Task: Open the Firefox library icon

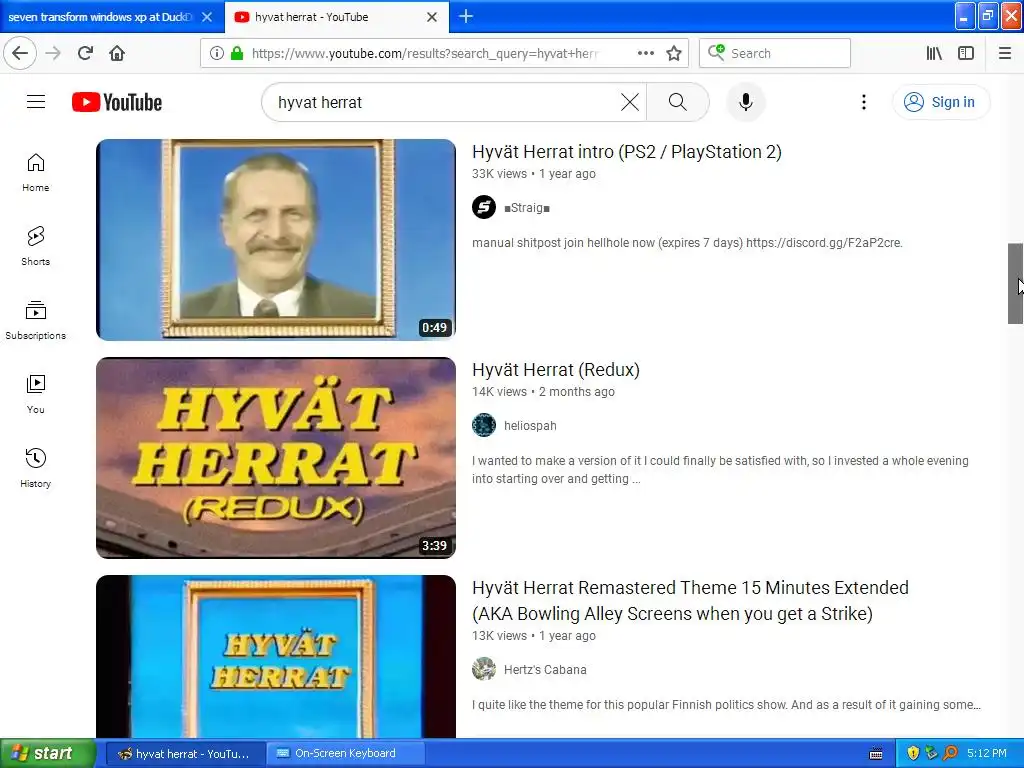Action: 934,53
